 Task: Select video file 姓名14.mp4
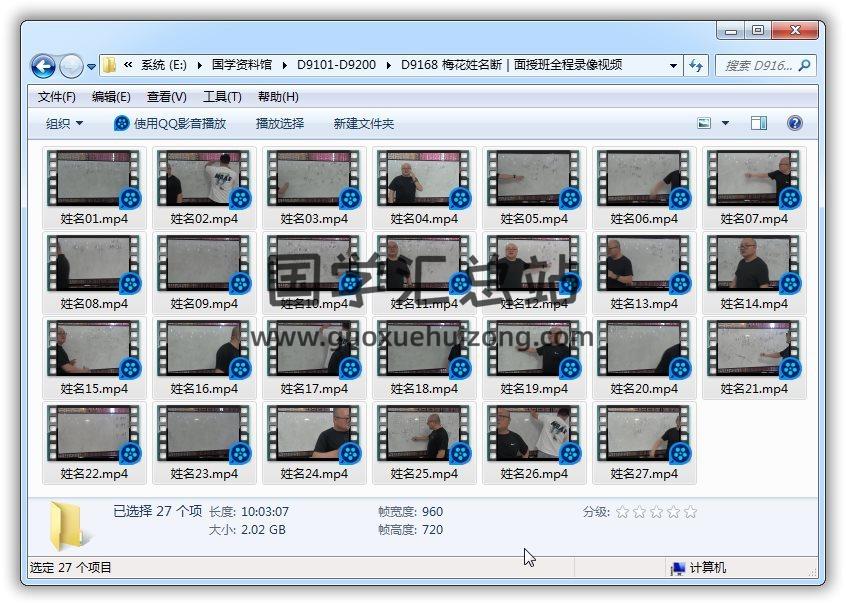click(x=754, y=273)
